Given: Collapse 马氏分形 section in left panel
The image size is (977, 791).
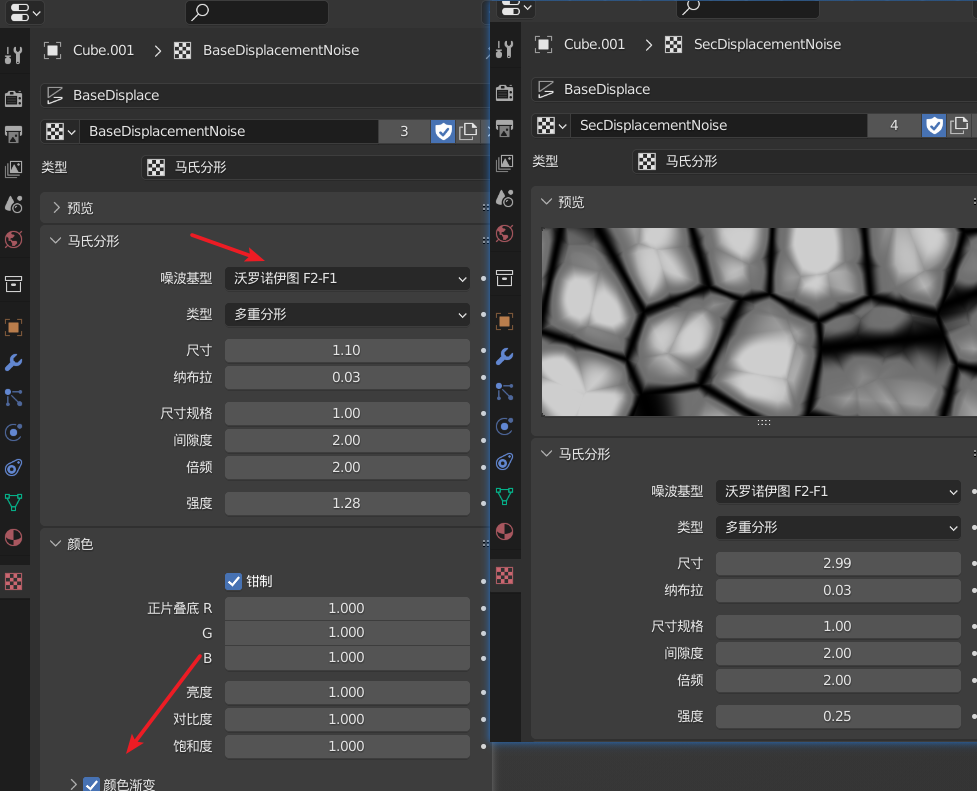Looking at the screenshot, I should (55, 241).
